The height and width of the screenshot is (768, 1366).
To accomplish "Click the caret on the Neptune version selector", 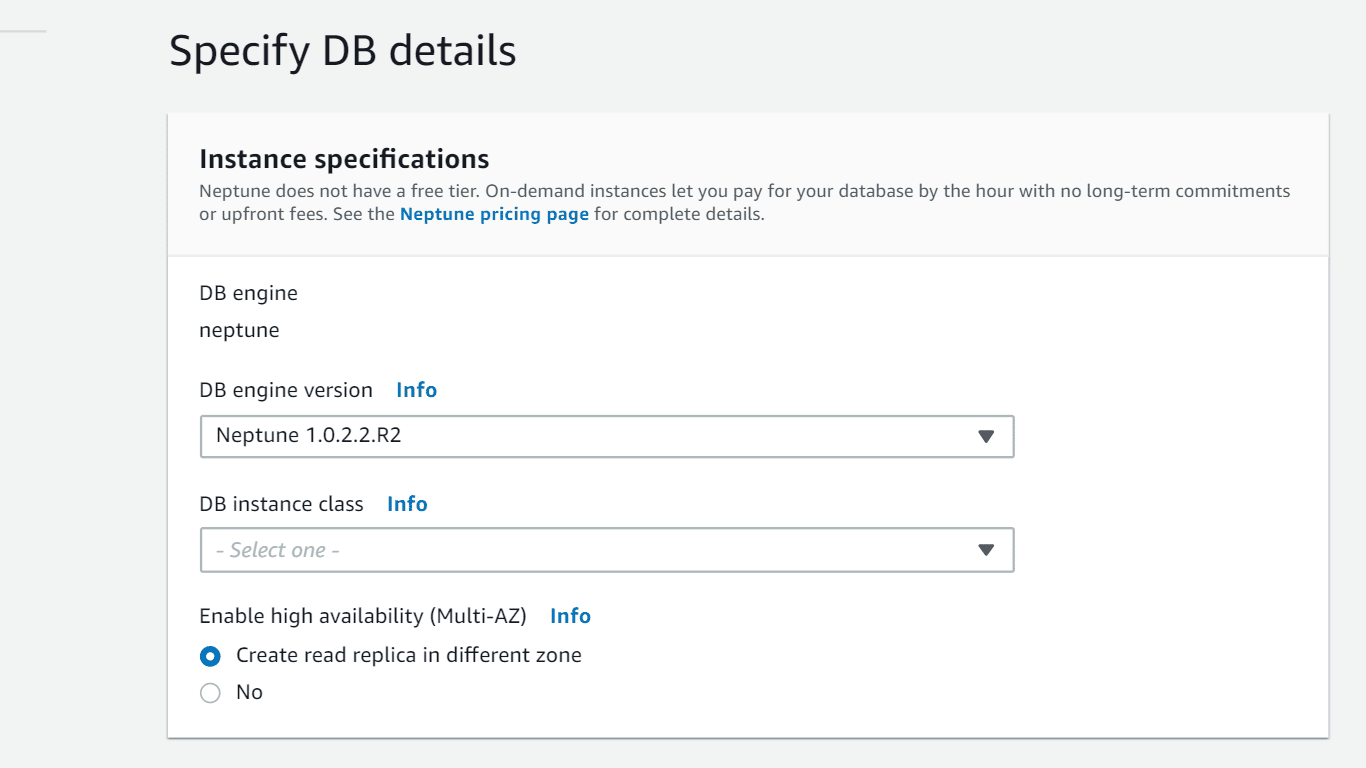I will (x=986, y=436).
